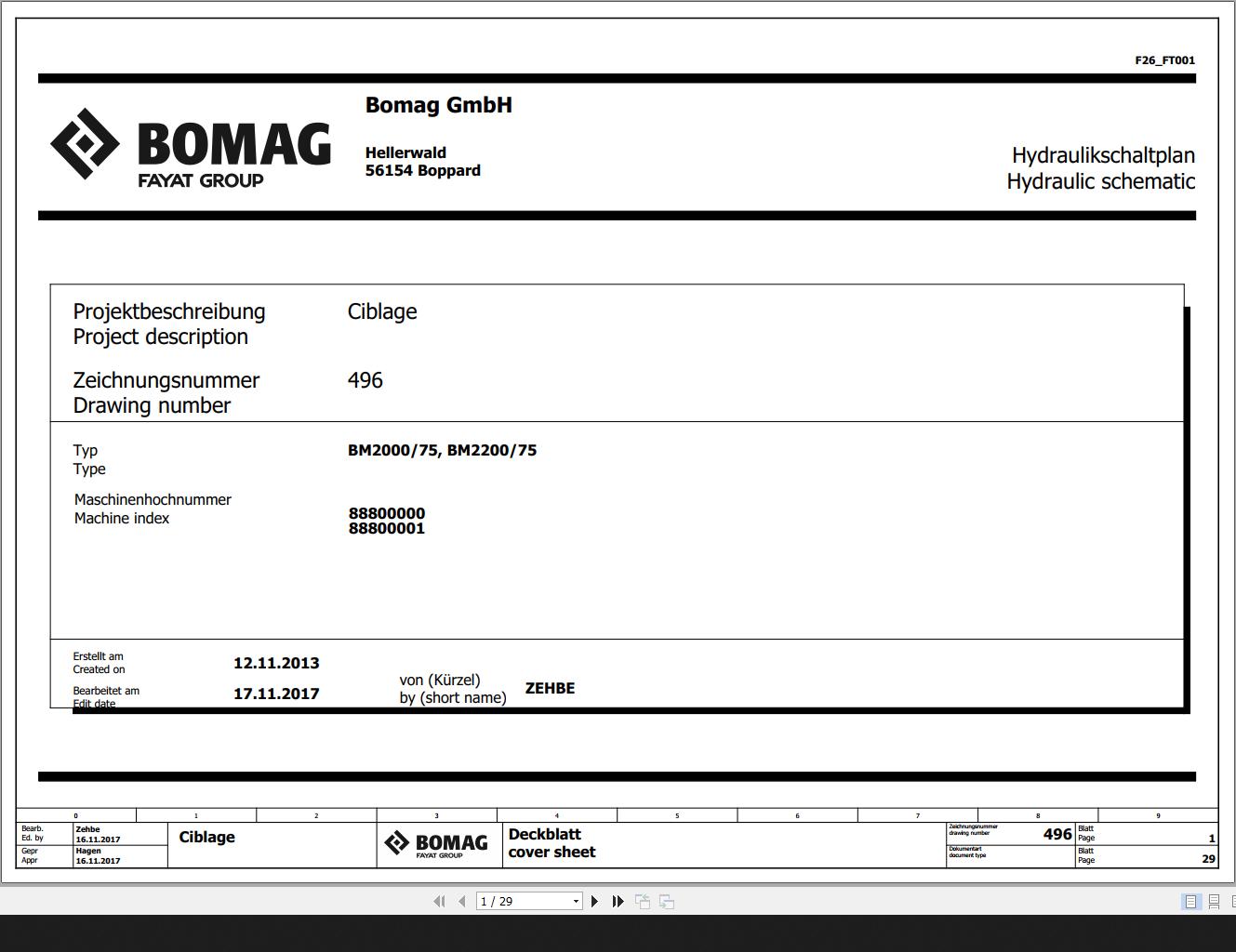Click inside the '1 / 29' page field
The image size is (1236, 952).
pyautogui.click(x=521, y=901)
